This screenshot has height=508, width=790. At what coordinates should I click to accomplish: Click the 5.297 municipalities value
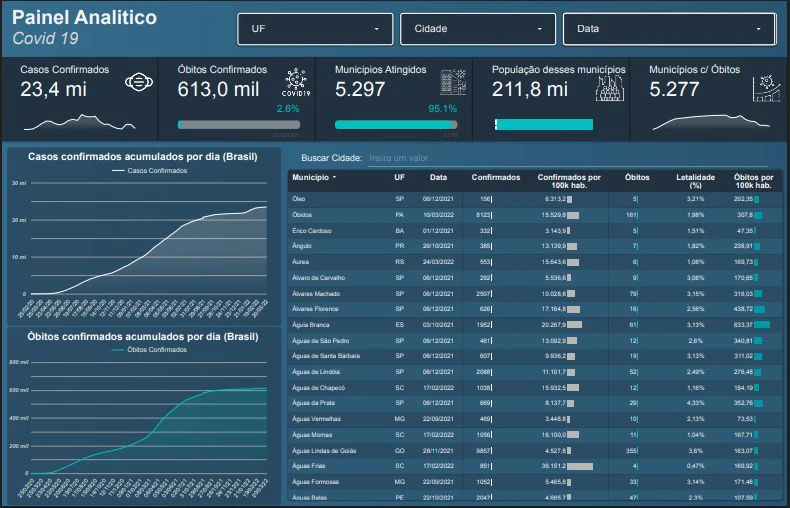pos(360,89)
